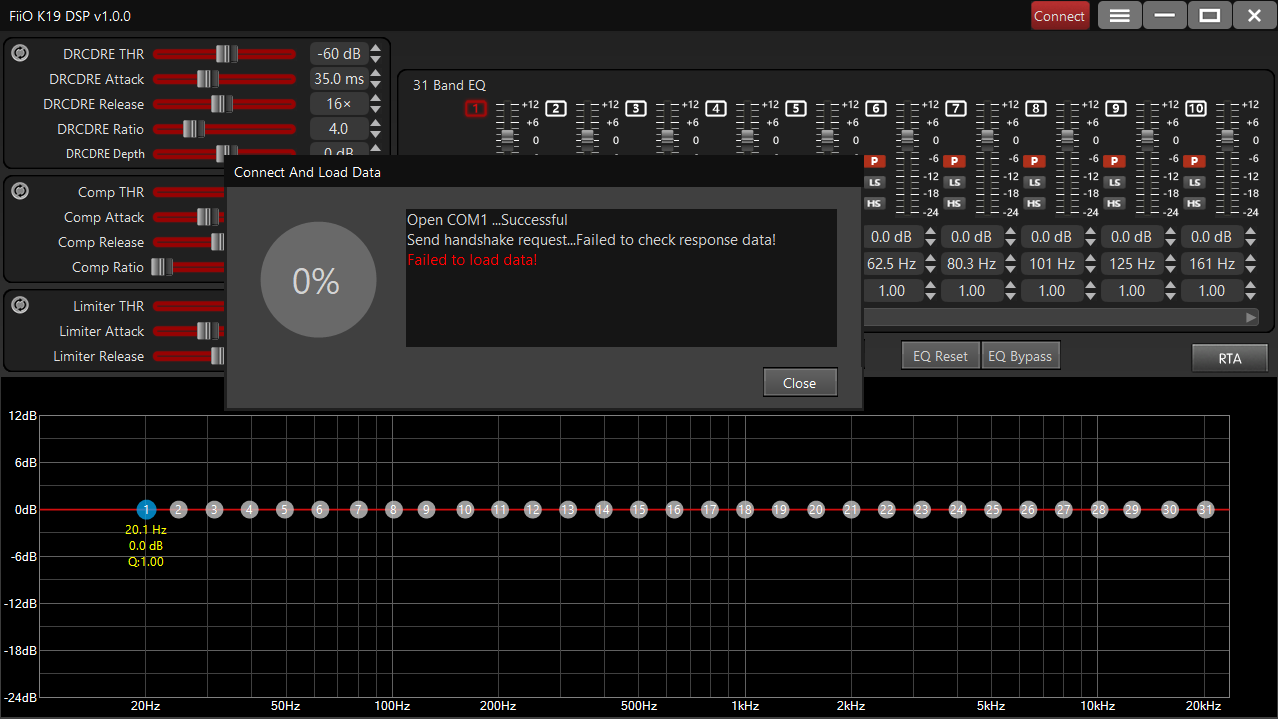Set band 7 to peak filter (P)
The width and height of the screenshot is (1278, 719).
pos(955,161)
